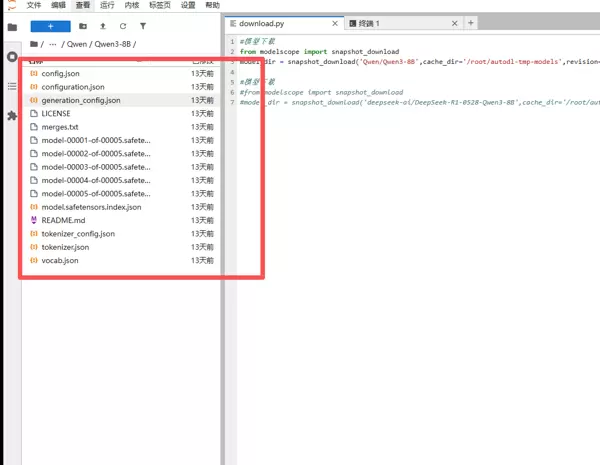Open the 设置 menu
Image resolution: width=600 pixels, height=465 pixels.
click(188, 5)
